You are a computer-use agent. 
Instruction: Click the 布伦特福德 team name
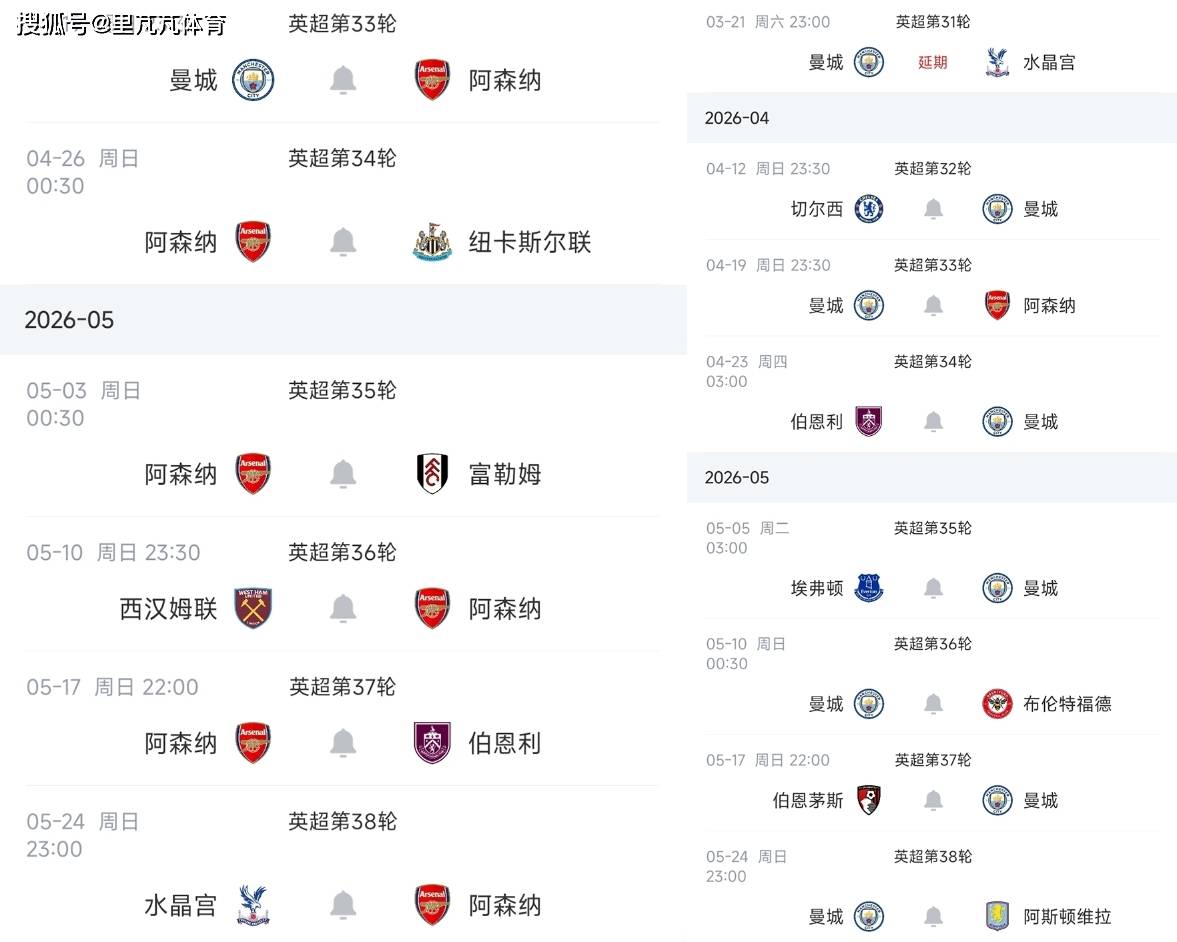(x=1067, y=704)
